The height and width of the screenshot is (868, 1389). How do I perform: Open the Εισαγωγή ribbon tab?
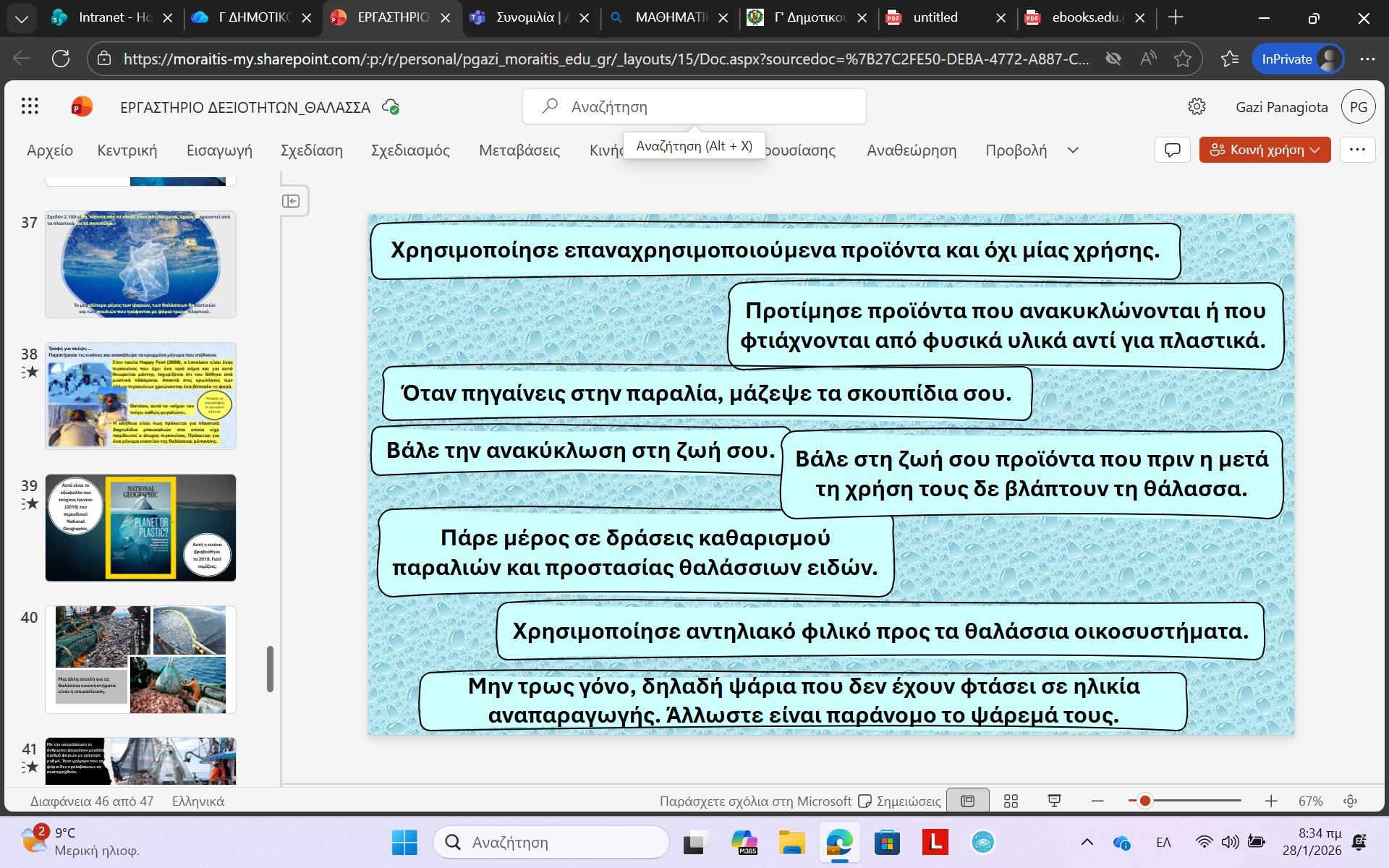click(x=219, y=150)
